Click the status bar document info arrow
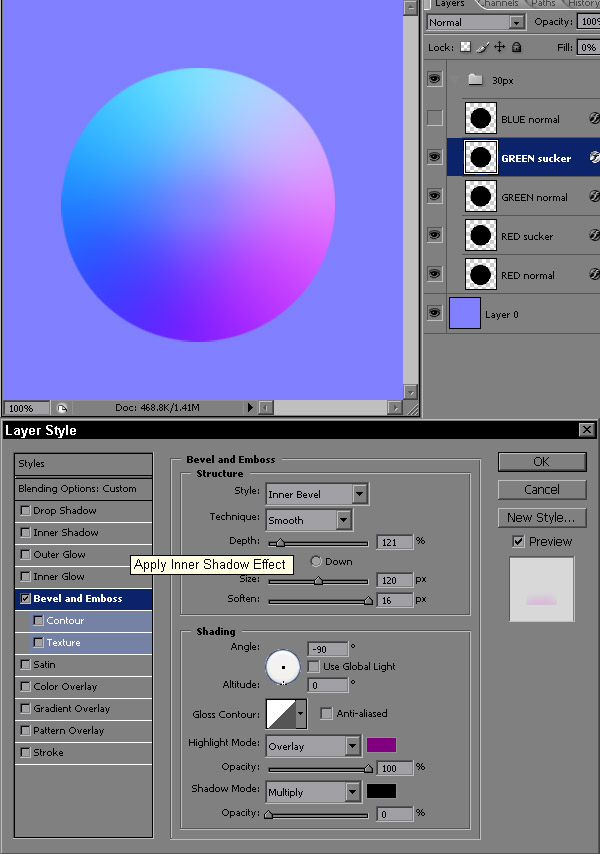 (x=250, y=408)
